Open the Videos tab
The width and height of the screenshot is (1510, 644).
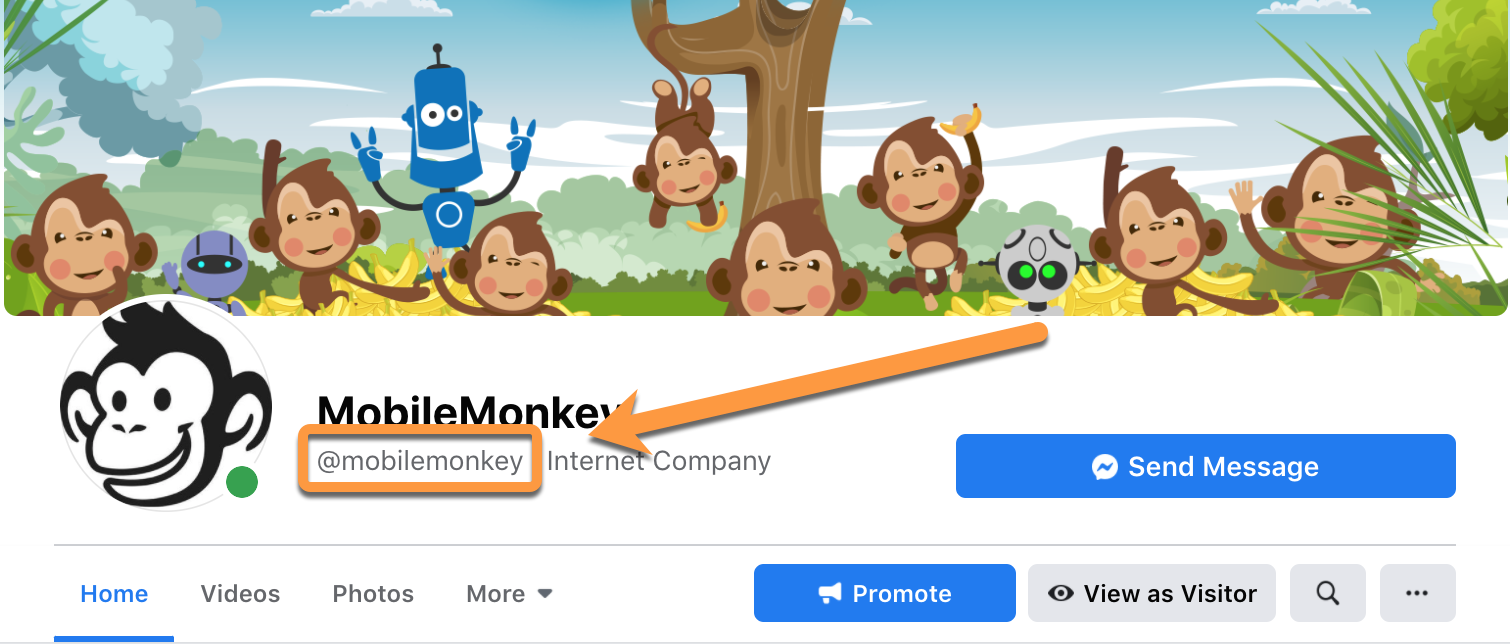[240, 594]
